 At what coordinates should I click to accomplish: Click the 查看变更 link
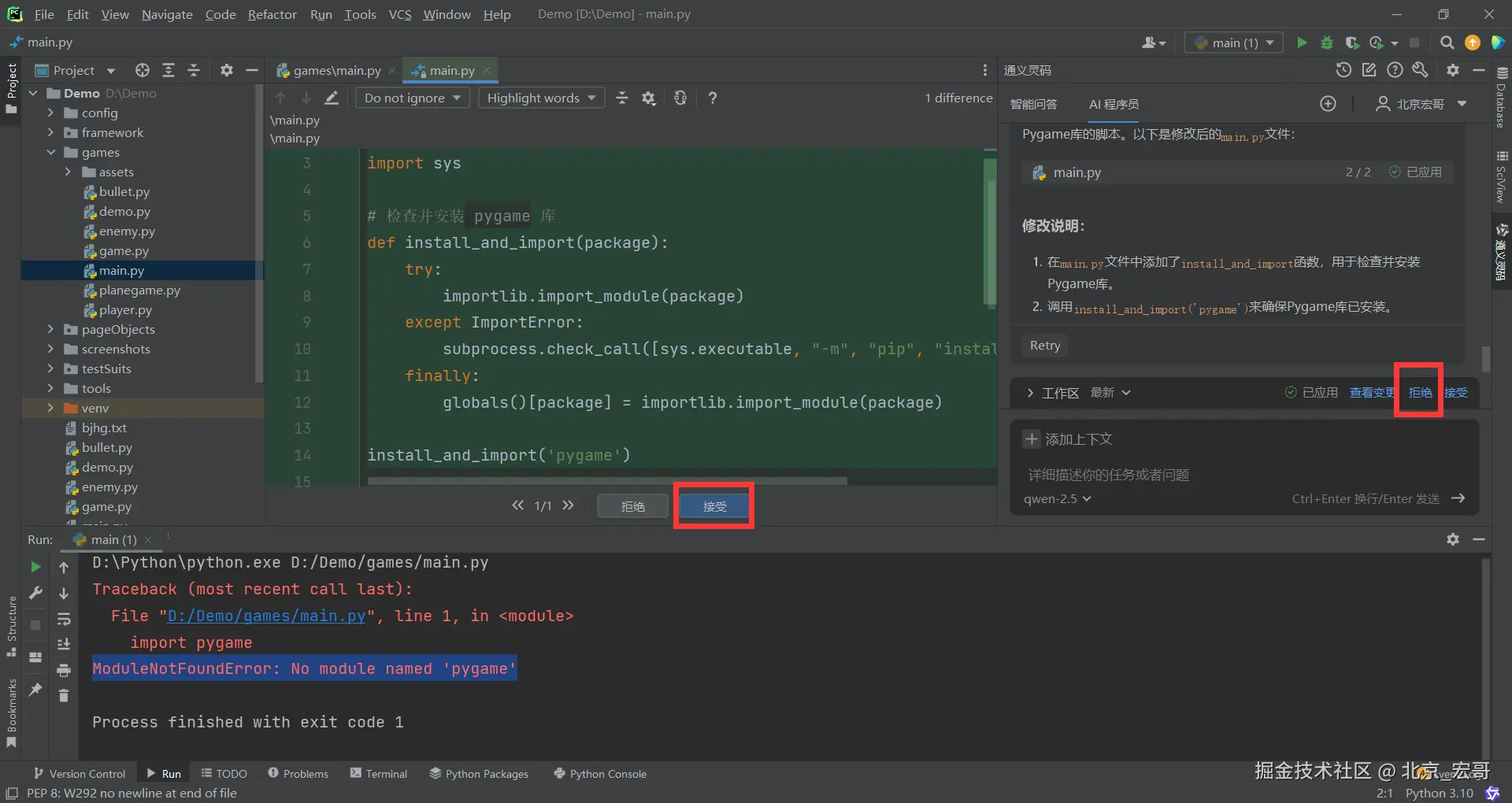pyautogui.click(x=1372, y=393)
